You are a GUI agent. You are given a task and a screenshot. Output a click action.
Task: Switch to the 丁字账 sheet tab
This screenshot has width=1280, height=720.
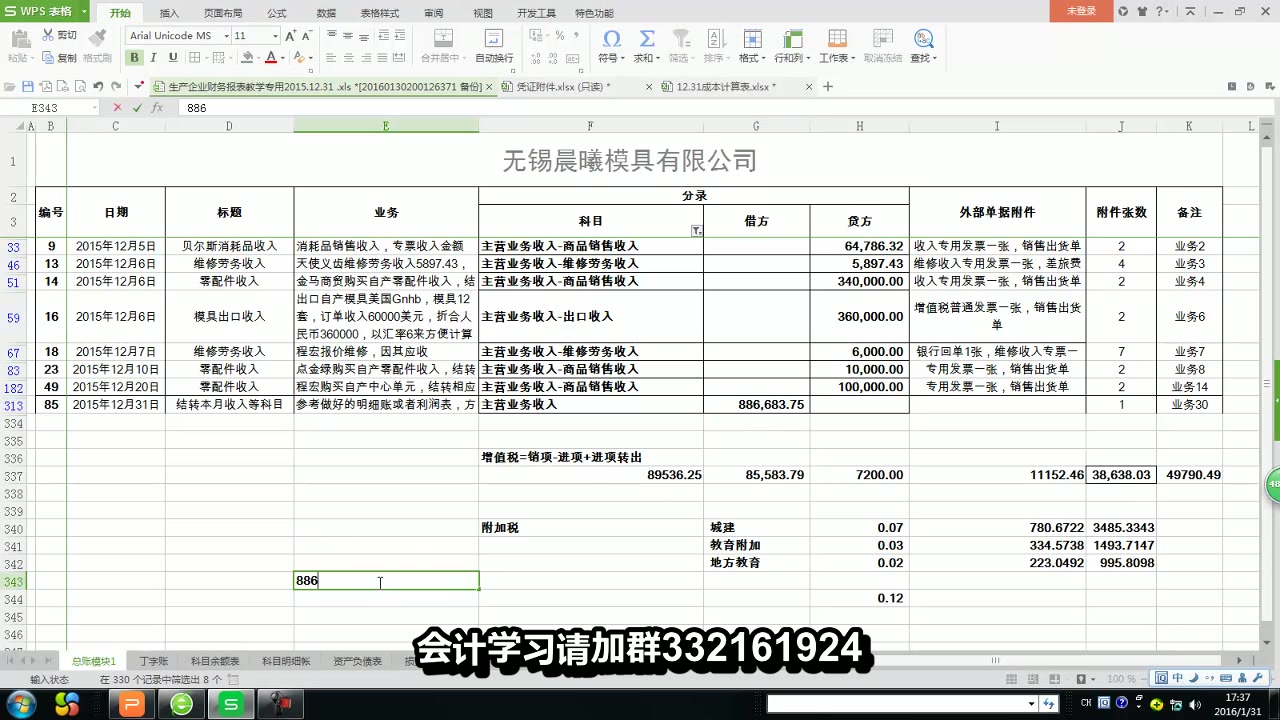[x=154, y=661]
